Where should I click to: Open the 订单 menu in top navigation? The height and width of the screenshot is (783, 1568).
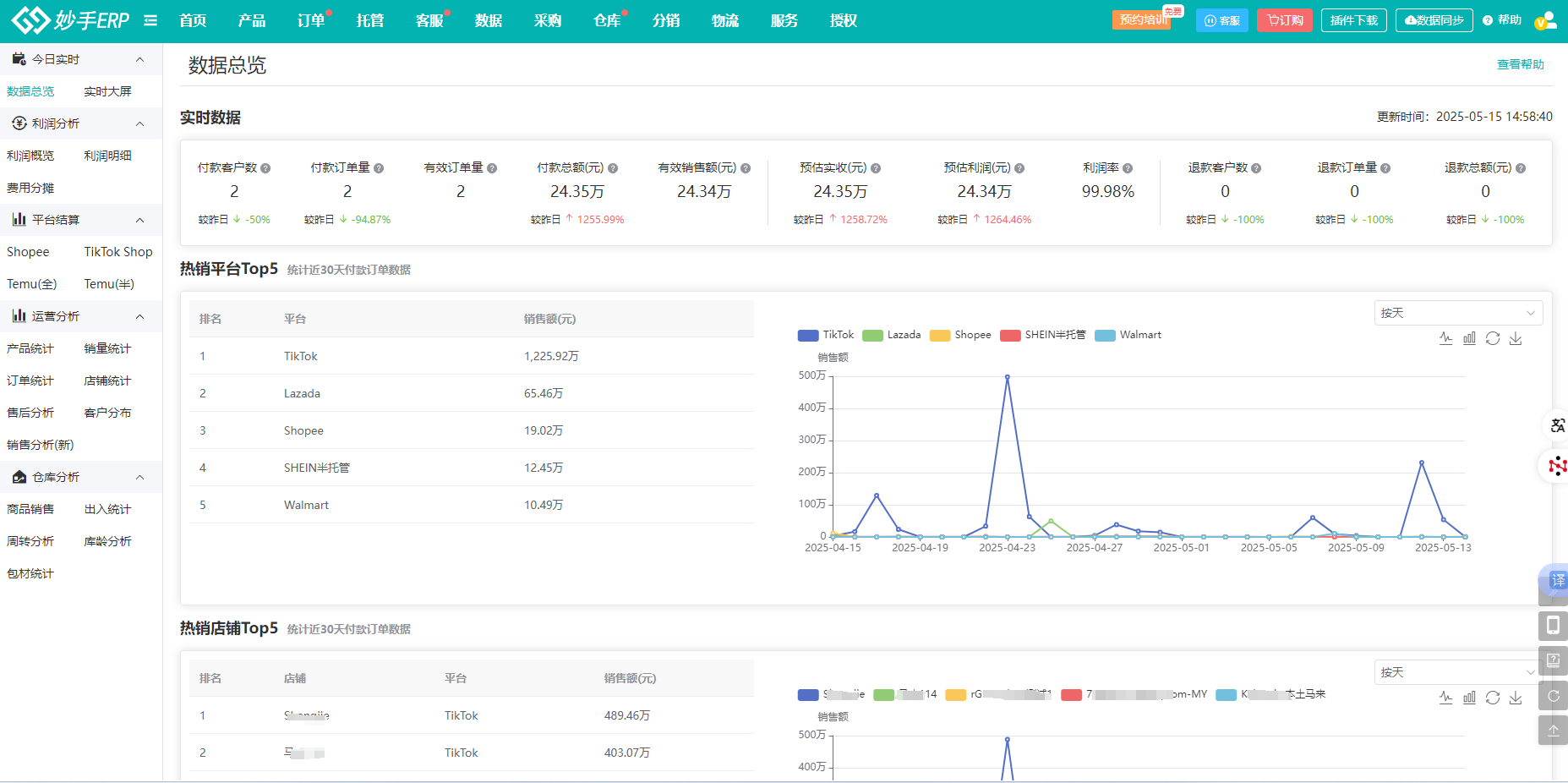(311, 20)
